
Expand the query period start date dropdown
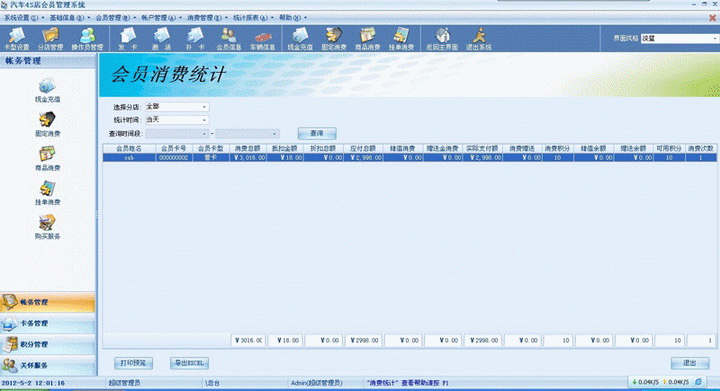204,134
